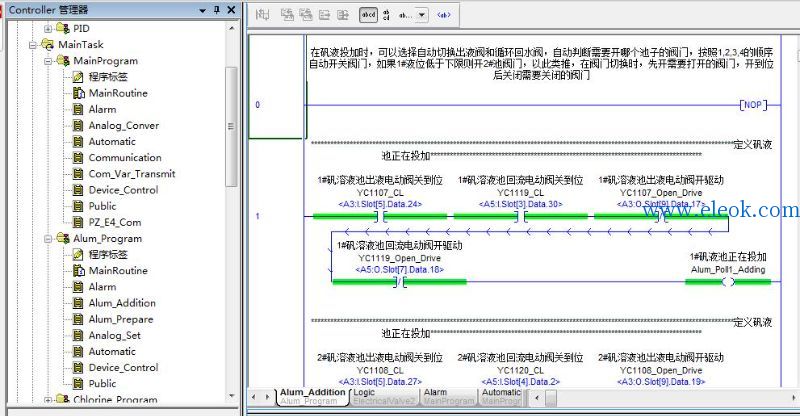Click the first rung-edit toolbar icon

(x=262, y=15)
